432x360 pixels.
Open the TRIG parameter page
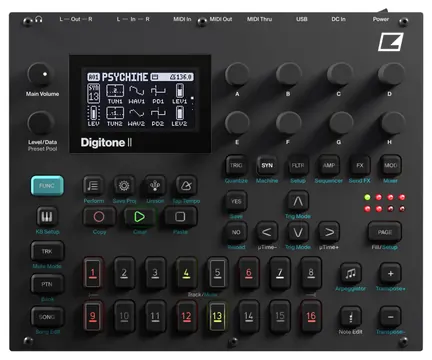[236, 165]
